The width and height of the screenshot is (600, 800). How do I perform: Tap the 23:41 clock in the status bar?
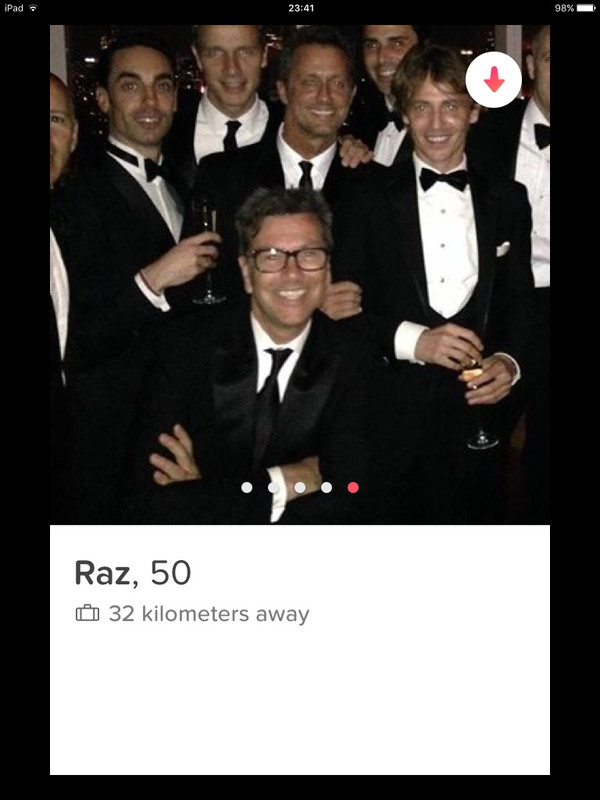tap(301, 8)
